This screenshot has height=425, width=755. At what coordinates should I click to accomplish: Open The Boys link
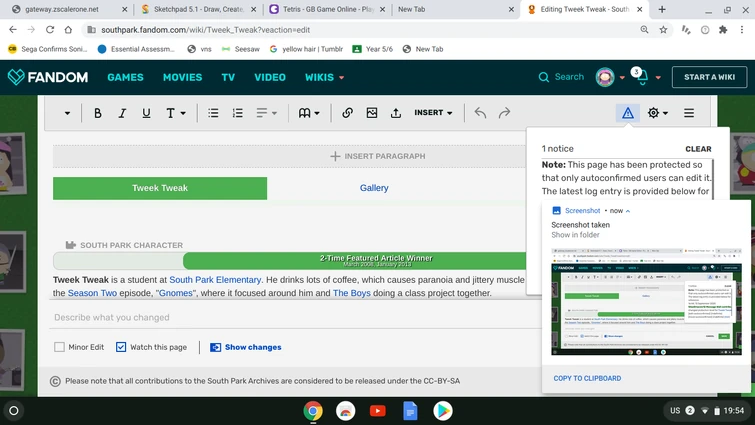(351, 293)
